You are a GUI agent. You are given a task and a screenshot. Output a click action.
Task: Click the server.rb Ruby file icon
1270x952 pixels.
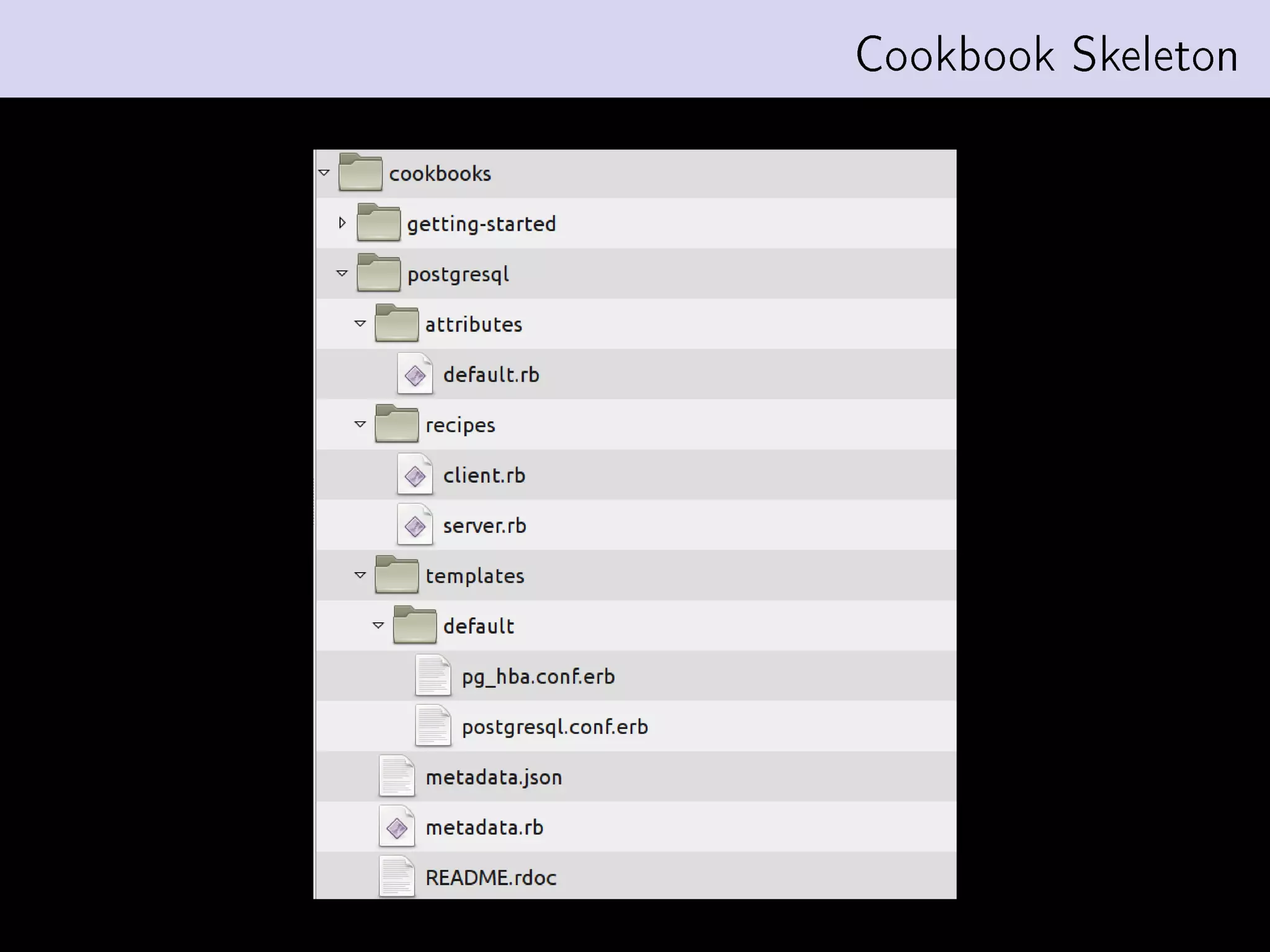pyautogui.click(x=415, y=525)
